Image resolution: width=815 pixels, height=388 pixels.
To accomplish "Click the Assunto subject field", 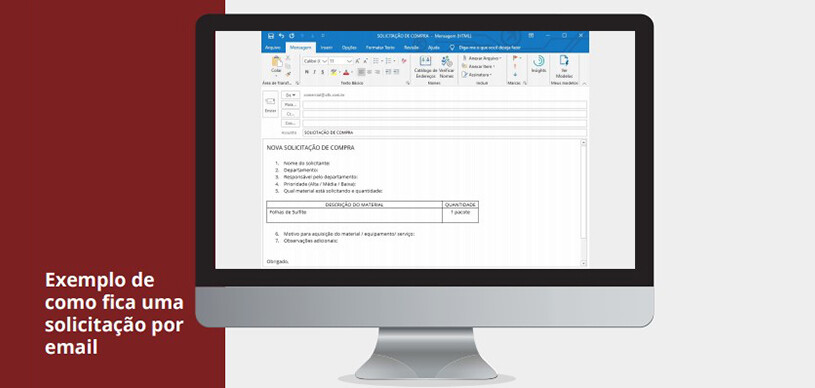I will pyautogui.click(x=444, y=133).
